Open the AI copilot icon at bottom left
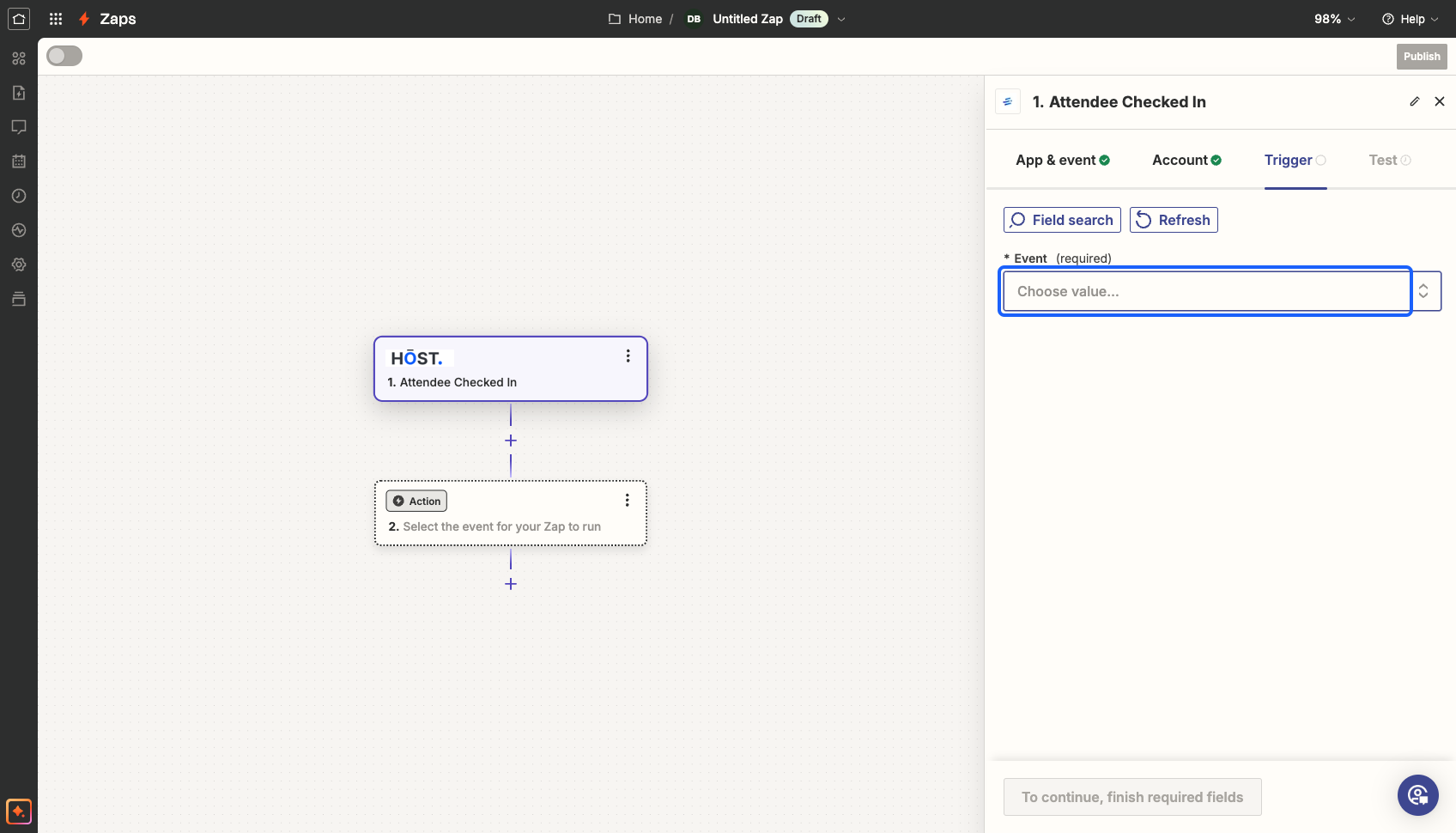This screenshot has width=1456, height=833. [19, 811]
